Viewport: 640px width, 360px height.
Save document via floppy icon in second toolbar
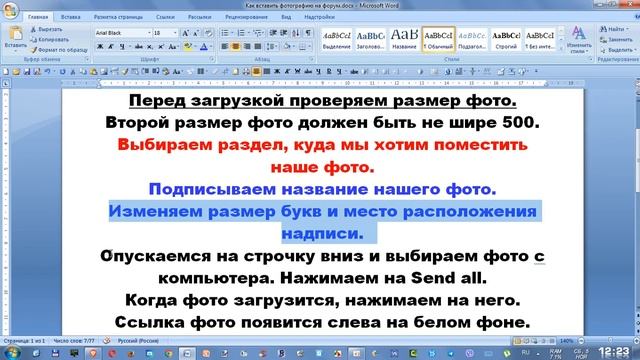27,72
